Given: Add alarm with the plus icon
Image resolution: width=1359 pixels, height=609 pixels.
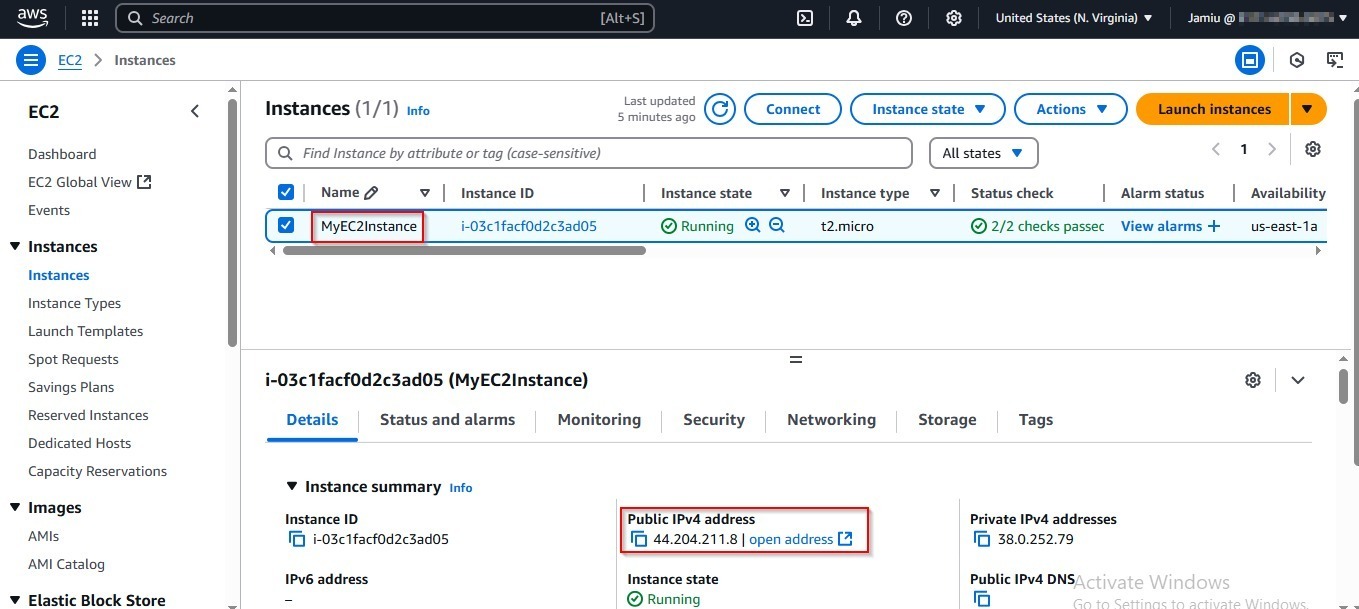Looking at the screenshot, I should (1214, 226).
